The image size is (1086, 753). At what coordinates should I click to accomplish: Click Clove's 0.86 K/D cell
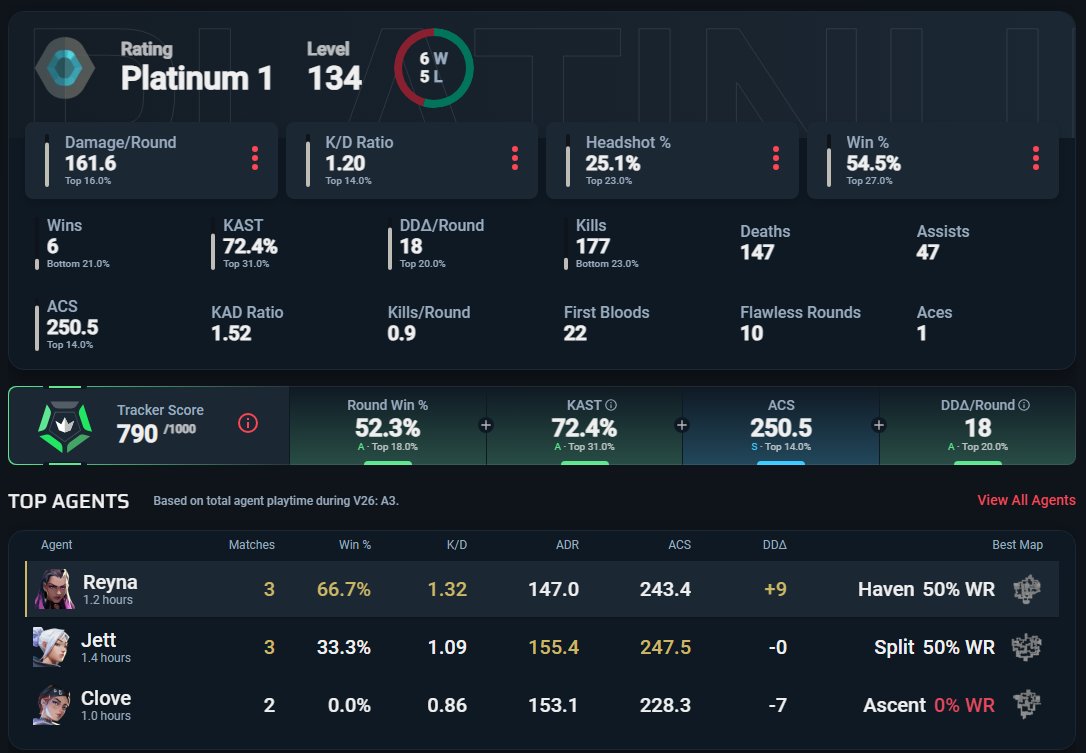[447, 705]
